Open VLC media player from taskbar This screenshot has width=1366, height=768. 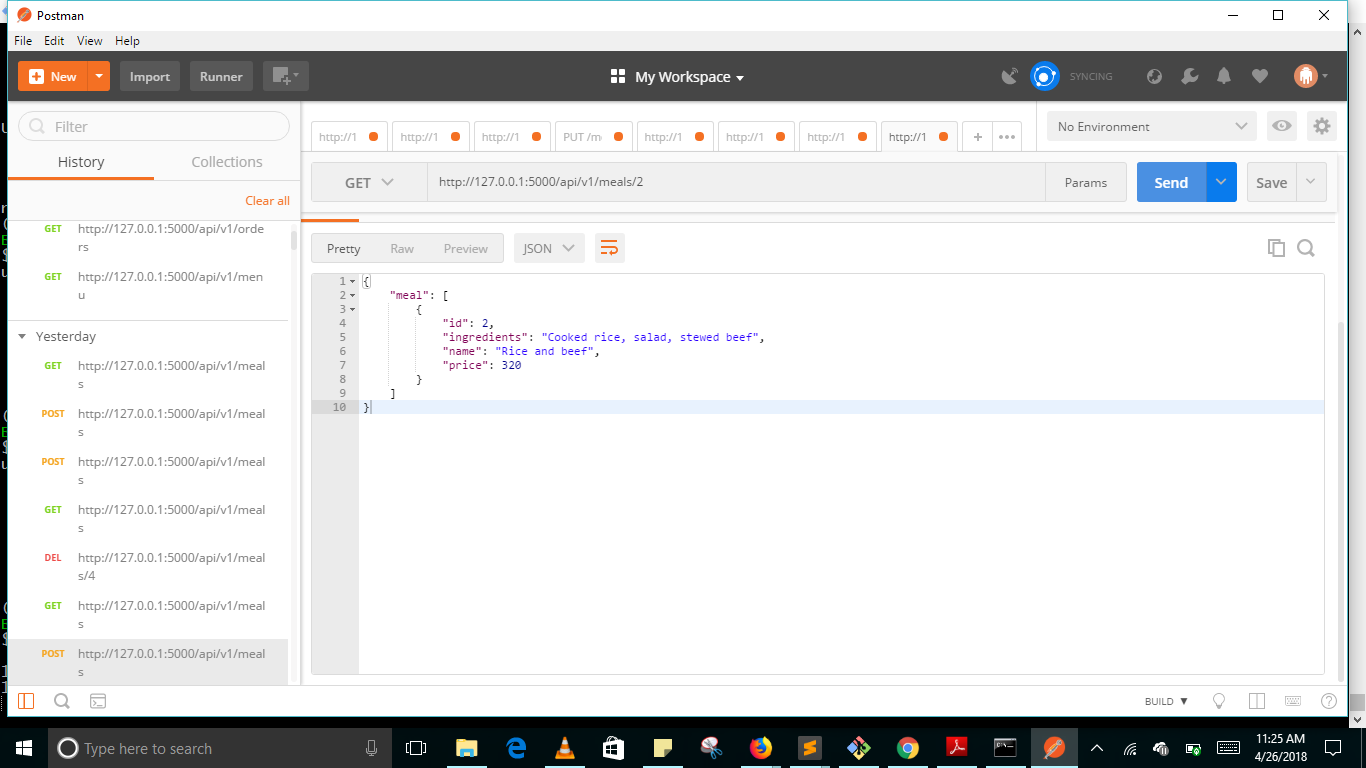coord(565,747)
